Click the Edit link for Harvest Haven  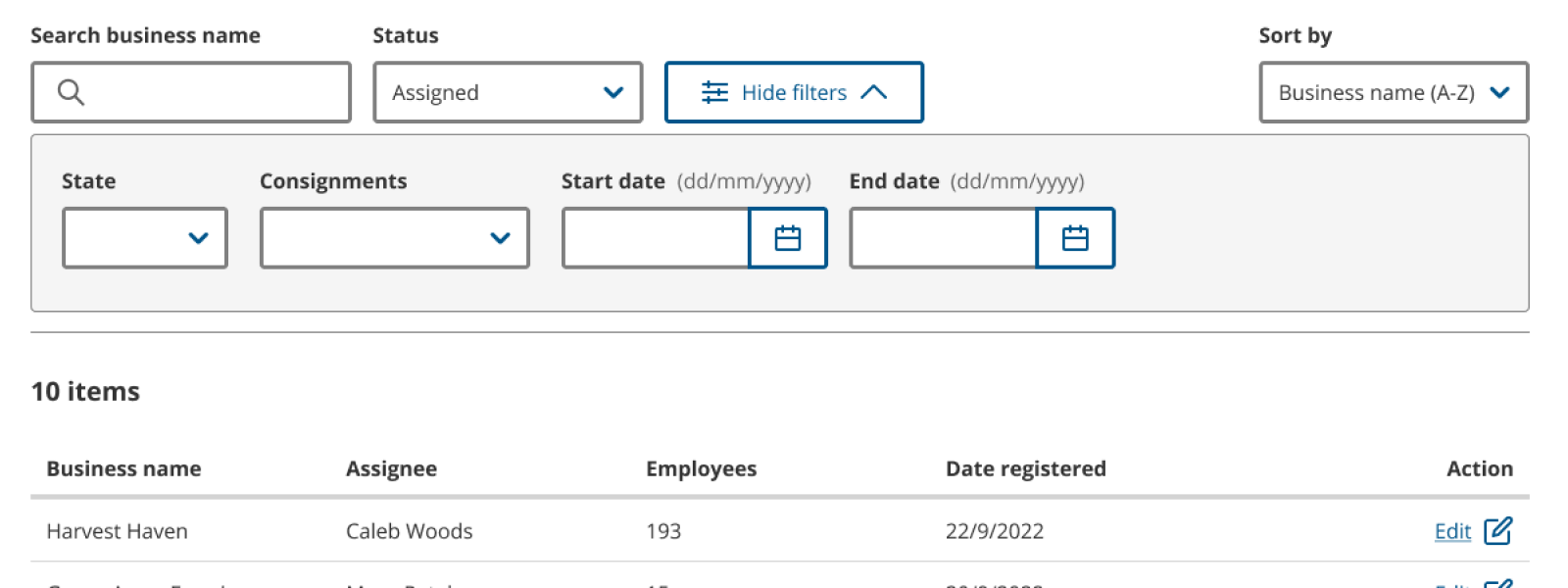[1452, 531]
